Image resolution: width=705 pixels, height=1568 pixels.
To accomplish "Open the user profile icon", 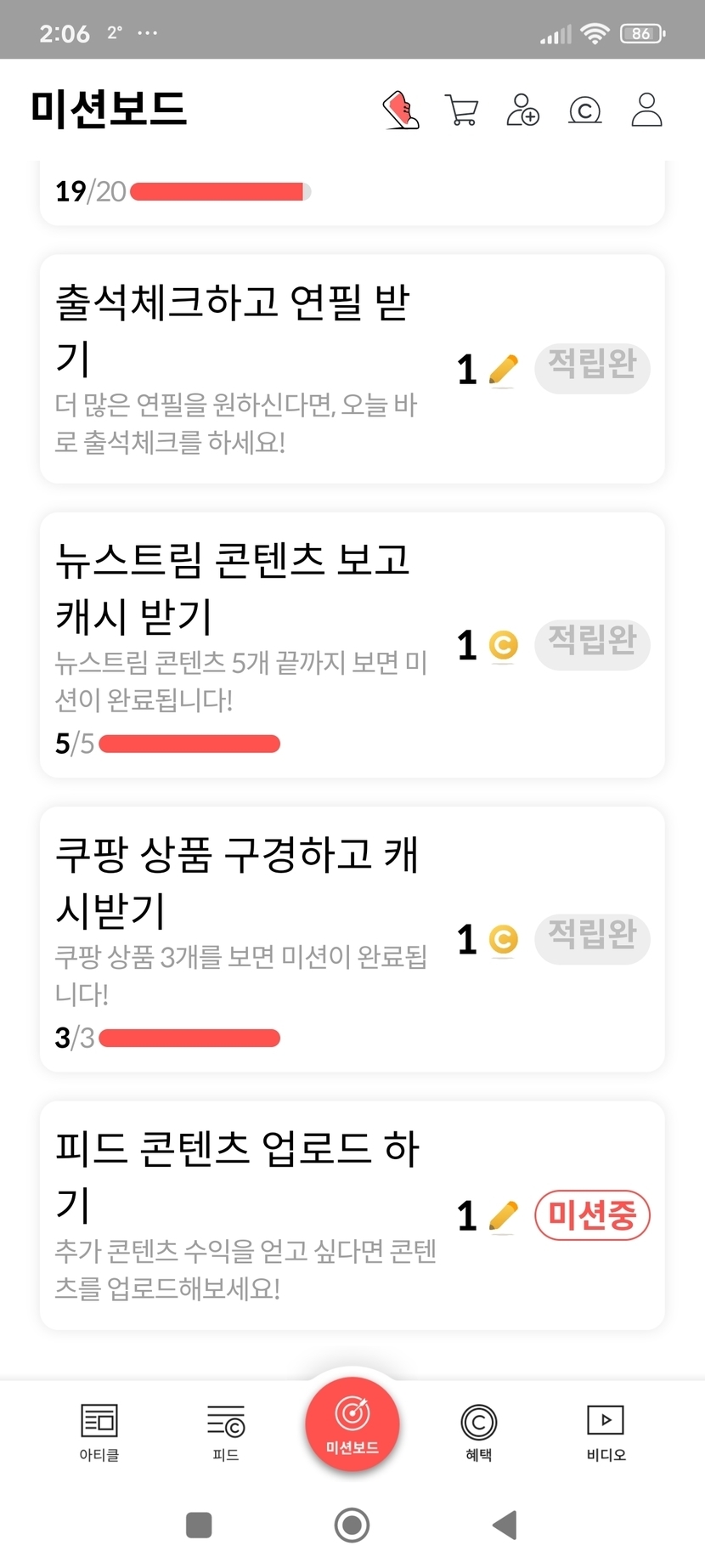I will [x=646, y=110].
